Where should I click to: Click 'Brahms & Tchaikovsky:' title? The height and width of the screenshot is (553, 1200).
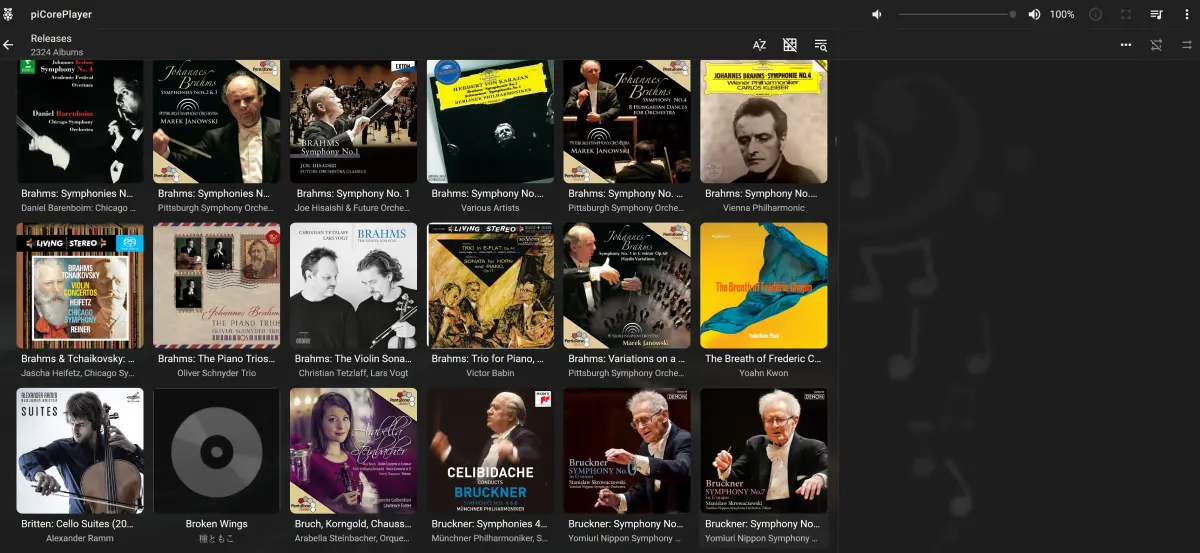pos(79,359)
